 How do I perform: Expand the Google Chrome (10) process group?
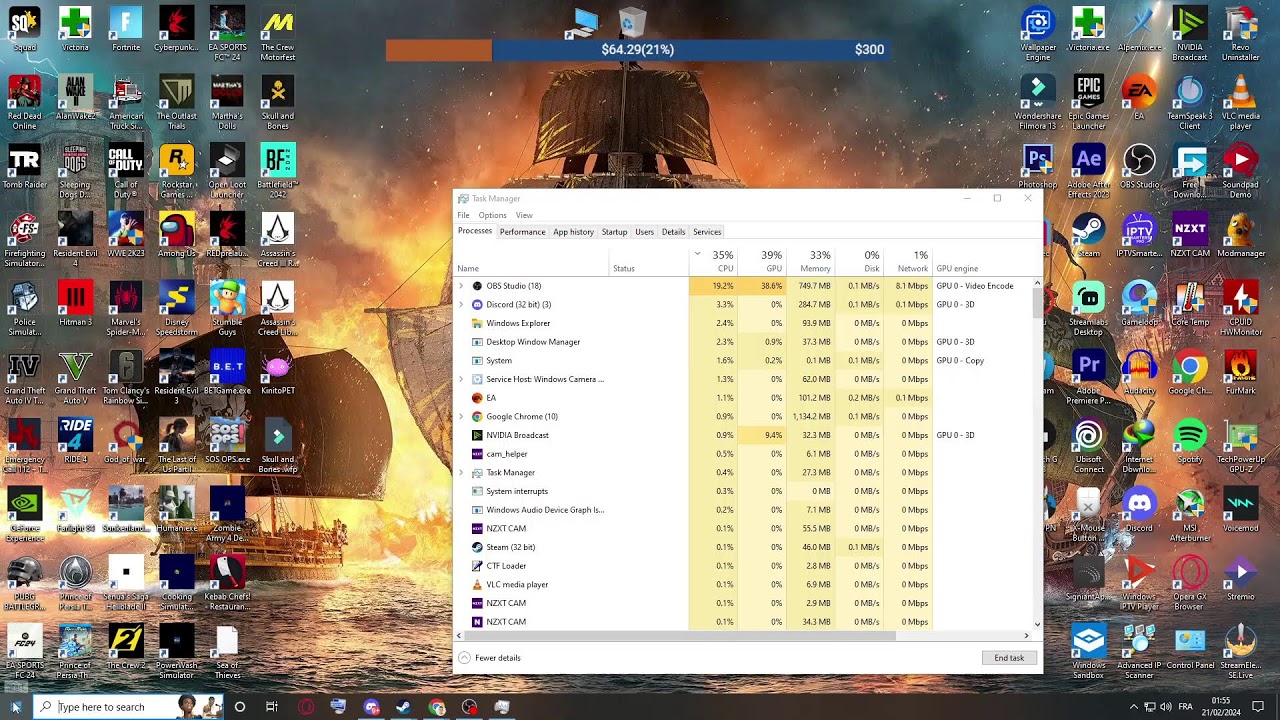[x=461, y=417]
